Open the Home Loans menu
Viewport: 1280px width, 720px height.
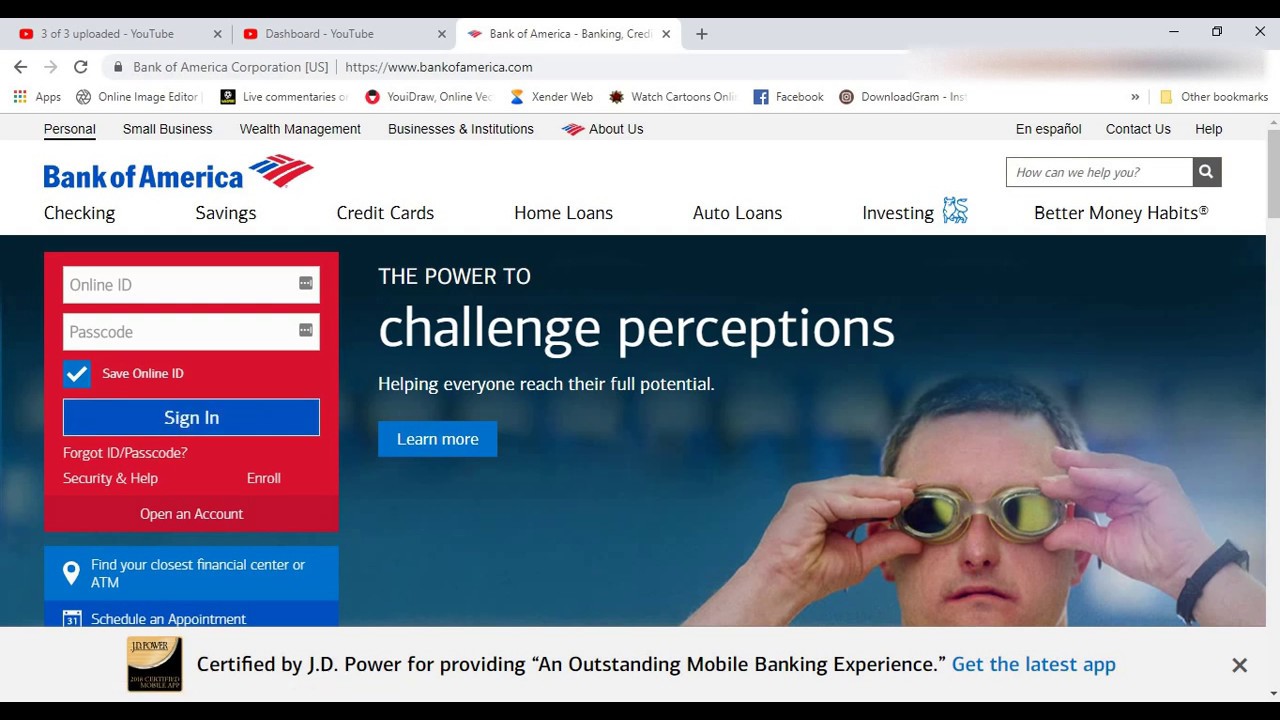pos(563,213)
